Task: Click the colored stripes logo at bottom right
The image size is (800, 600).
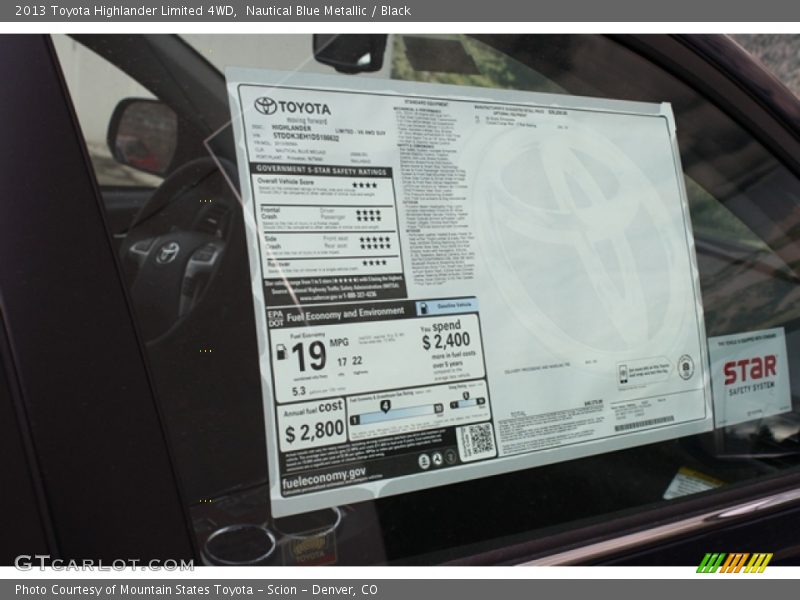Action: (x=734, y=562)
